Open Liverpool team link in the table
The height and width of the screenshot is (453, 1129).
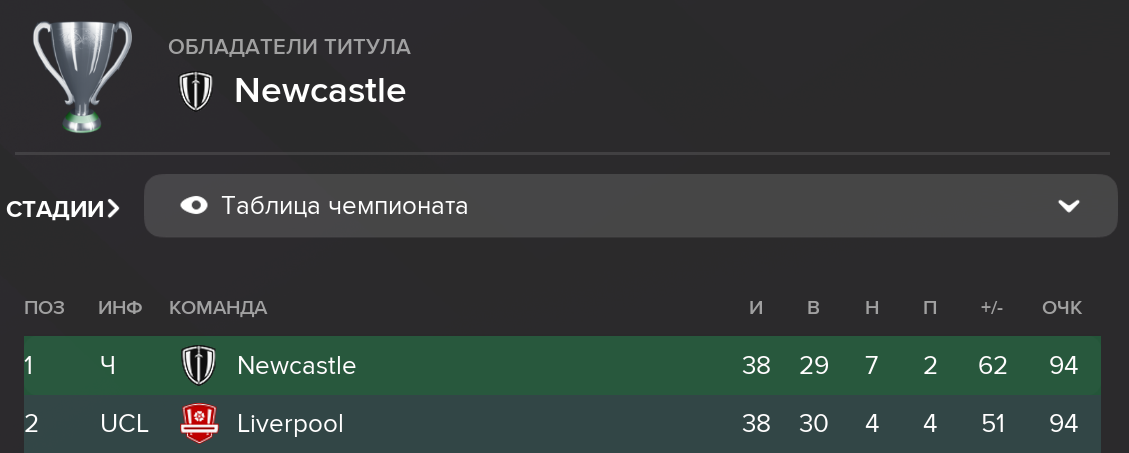point(290,423)
